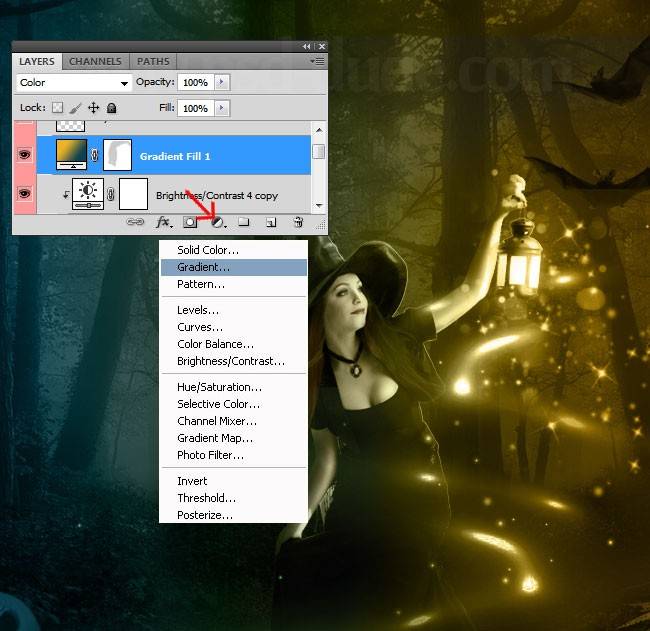The width and height of the screenshot is (650, 631).
Task: Click the new adjustment layer icon
Action: (x=217, y=223)
